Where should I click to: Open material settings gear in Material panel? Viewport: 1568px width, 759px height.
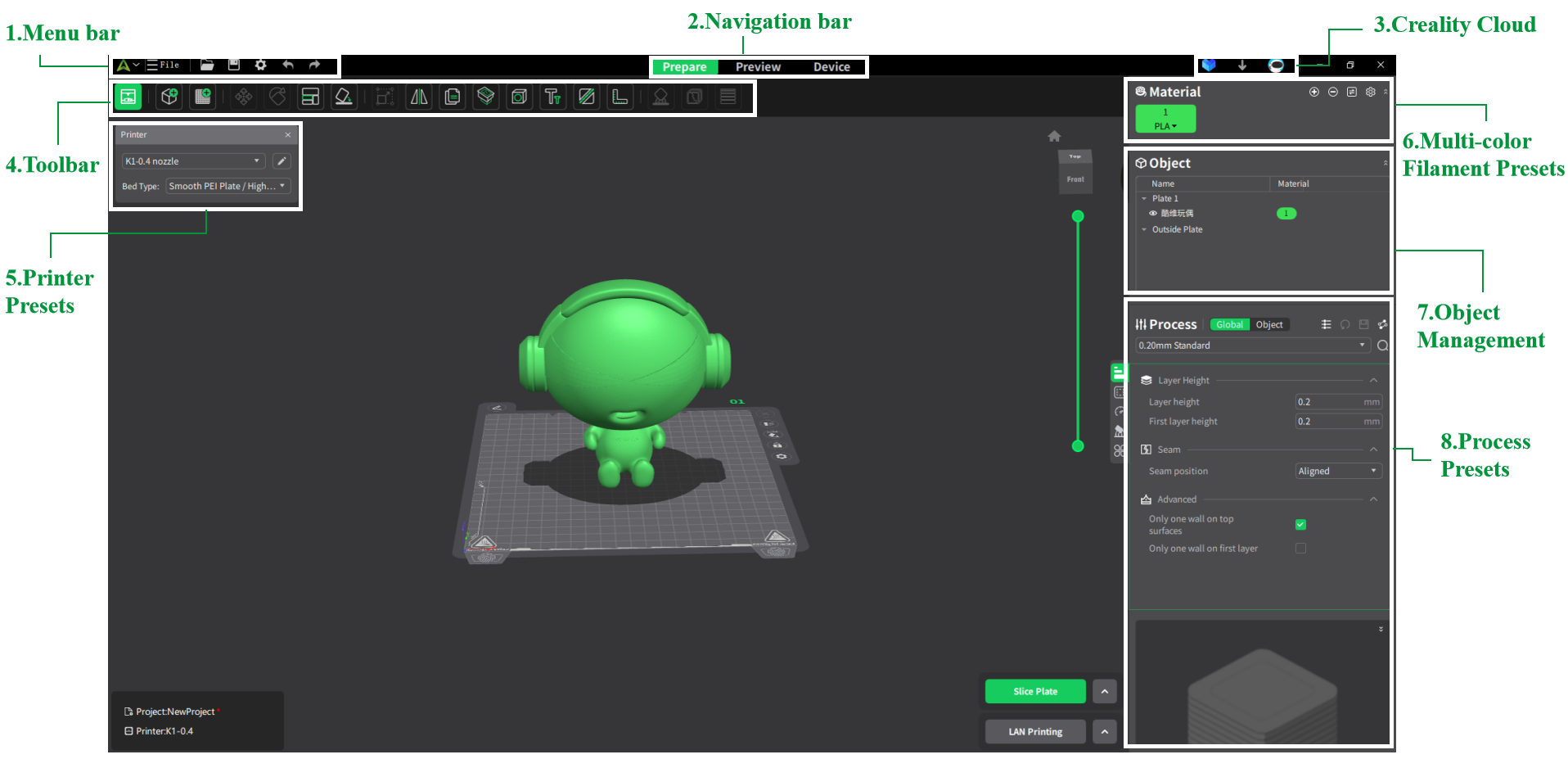[1370, 93]
